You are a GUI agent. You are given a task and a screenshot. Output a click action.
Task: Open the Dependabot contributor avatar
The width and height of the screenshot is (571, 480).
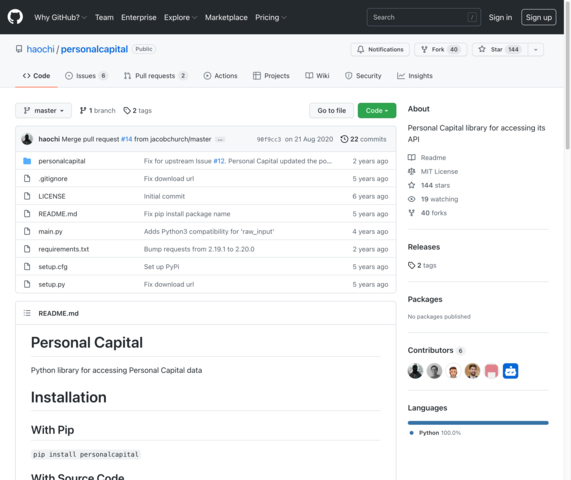(x=510, y=371)
